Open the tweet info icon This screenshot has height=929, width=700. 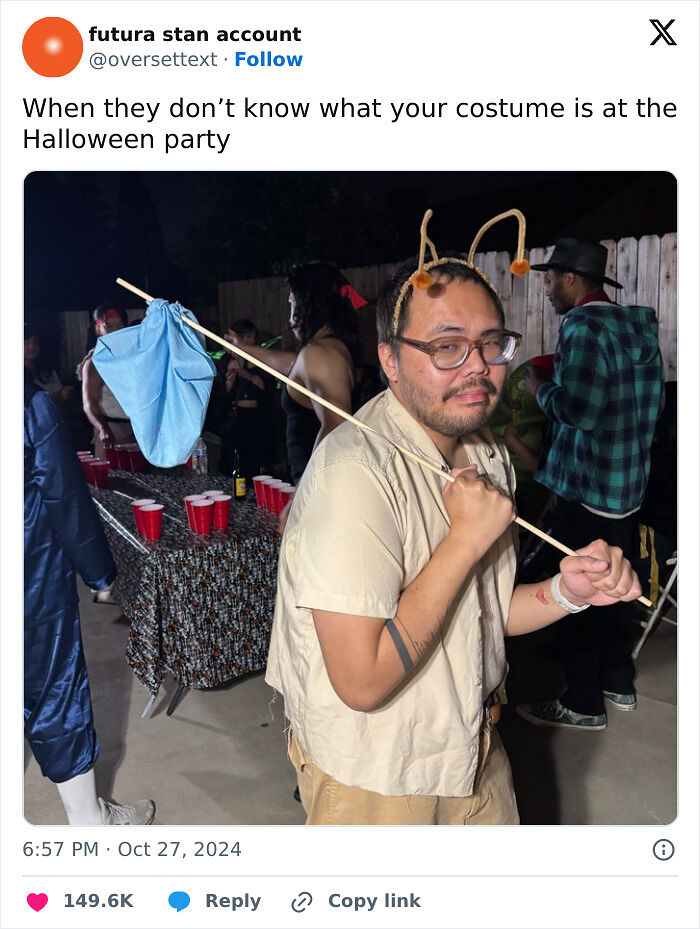coord(663,850)
